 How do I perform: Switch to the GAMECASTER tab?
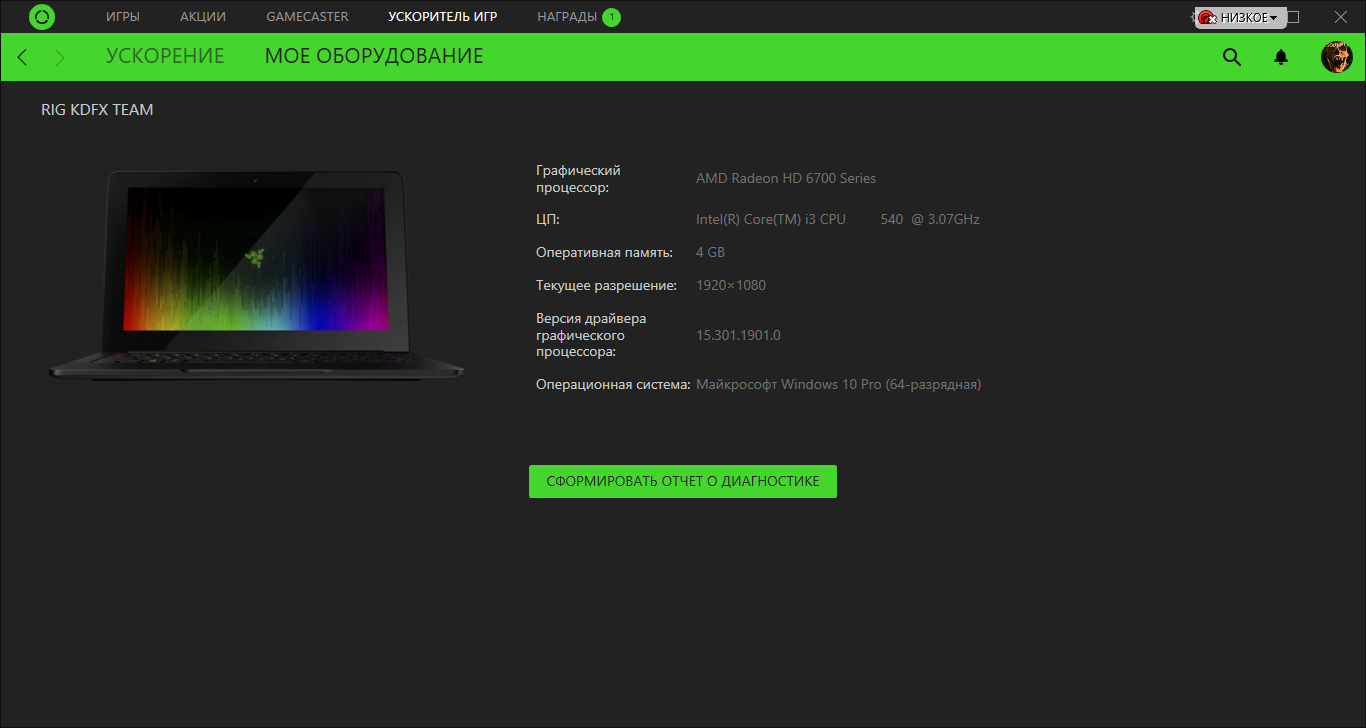click(x=307, y=17)
